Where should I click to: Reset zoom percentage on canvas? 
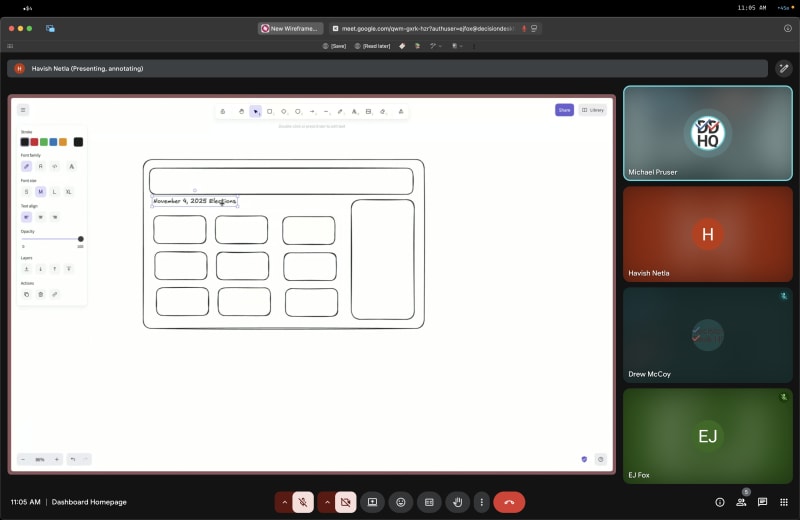(40, 459)
